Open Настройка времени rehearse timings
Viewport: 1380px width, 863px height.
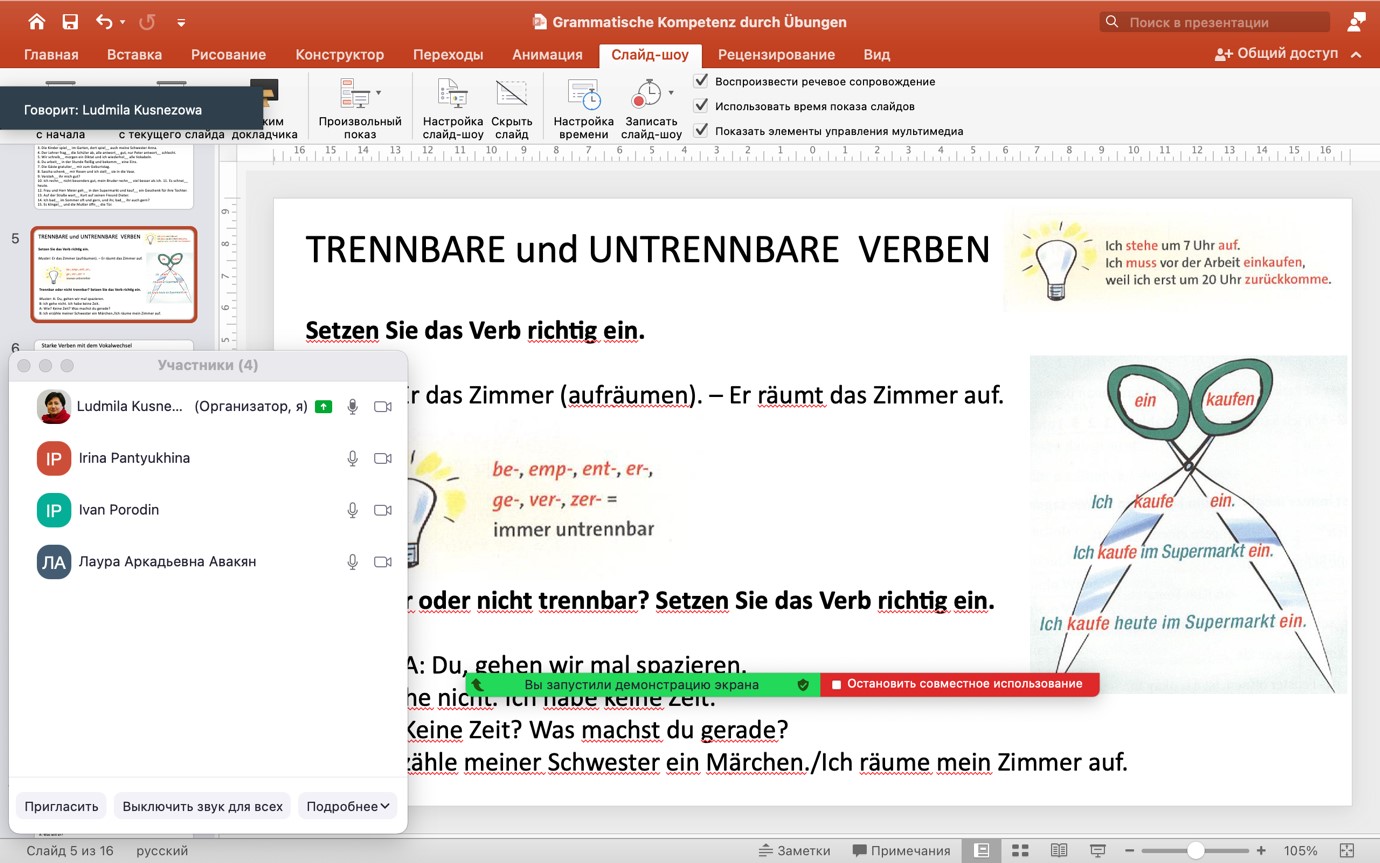pyautogui.click(x=584, y=108)
